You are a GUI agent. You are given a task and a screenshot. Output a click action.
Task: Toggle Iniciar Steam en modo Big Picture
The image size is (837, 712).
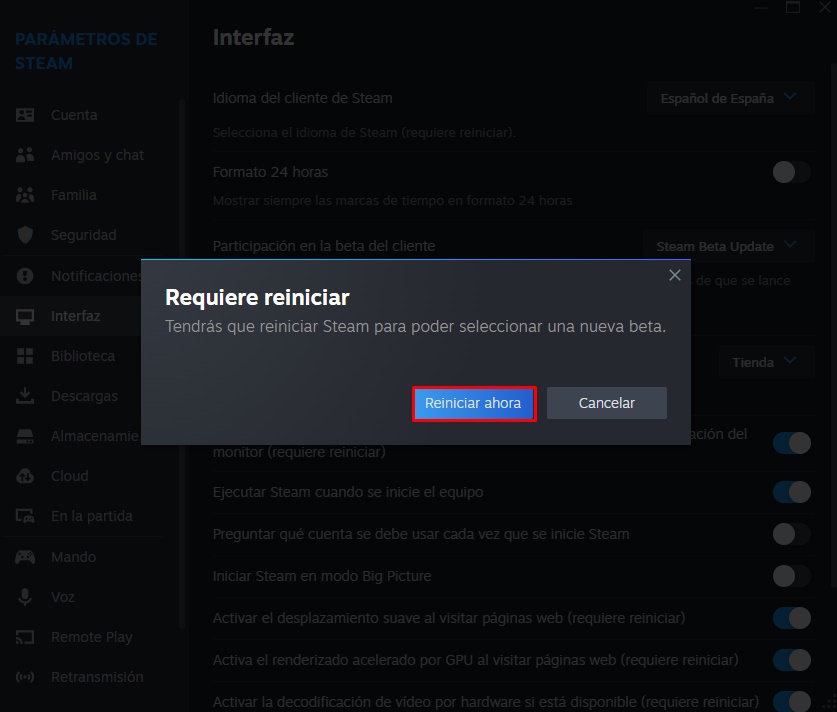click(792, 576)
